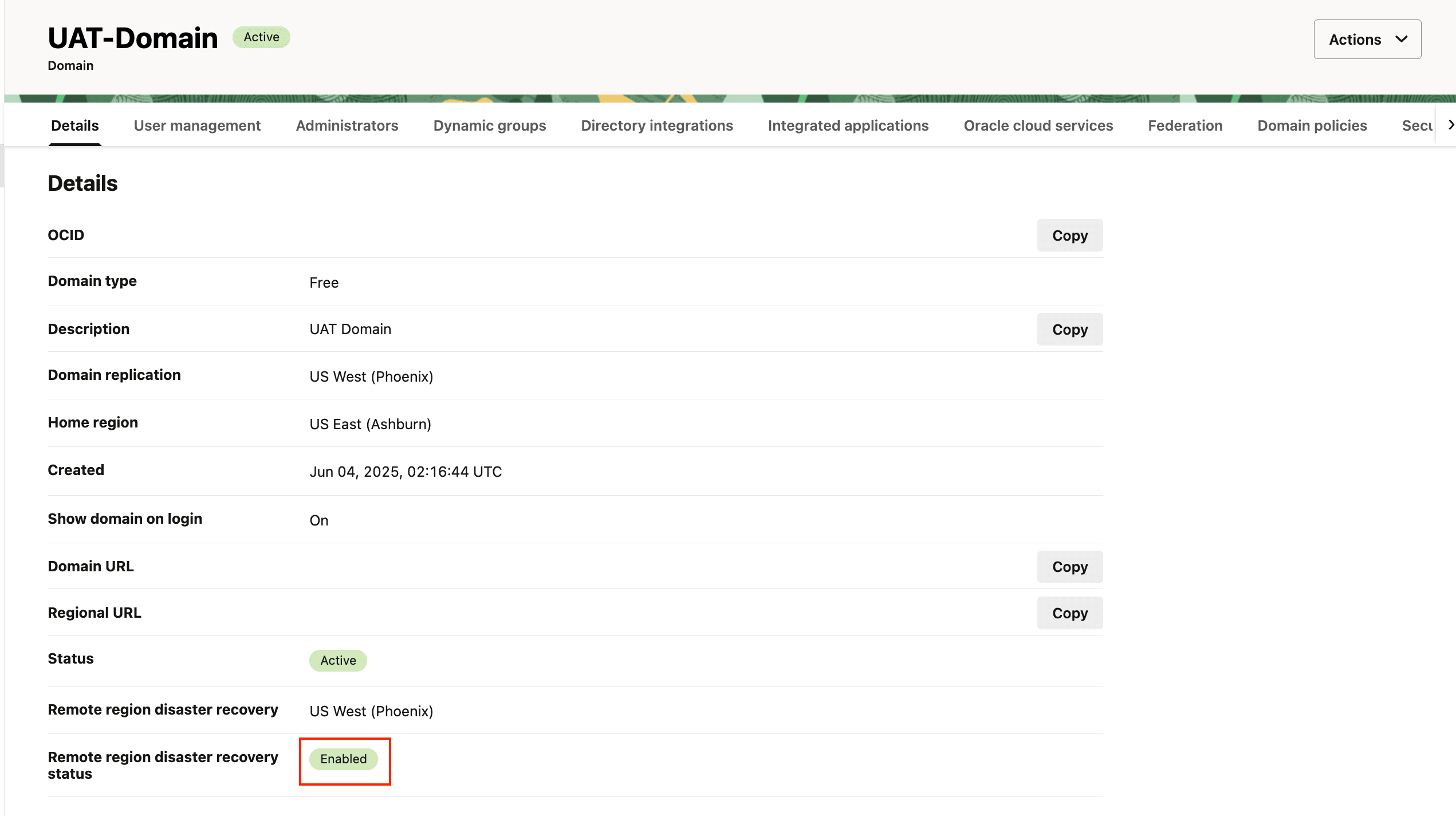The width and height of the screenshot is (1456, 816).
Task: Click the Details tab
Action: click(x=75, y=125)
